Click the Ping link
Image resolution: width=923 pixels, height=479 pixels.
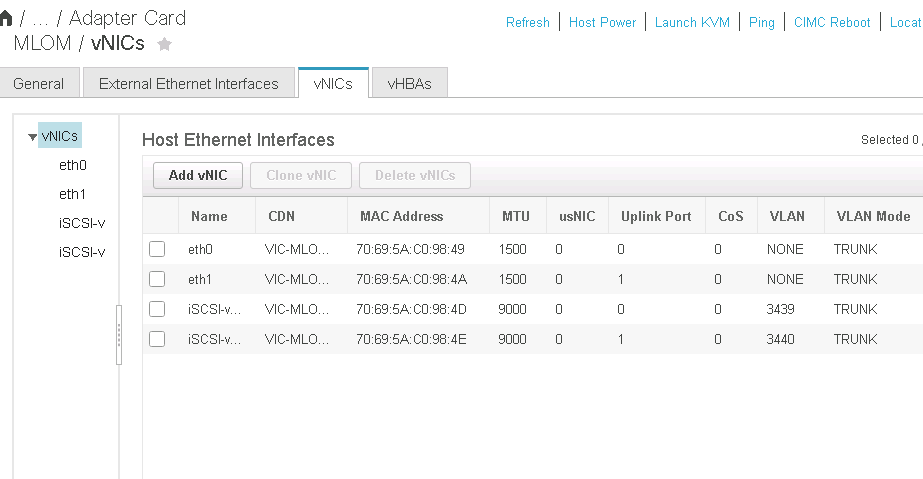(x=762, y=22)
